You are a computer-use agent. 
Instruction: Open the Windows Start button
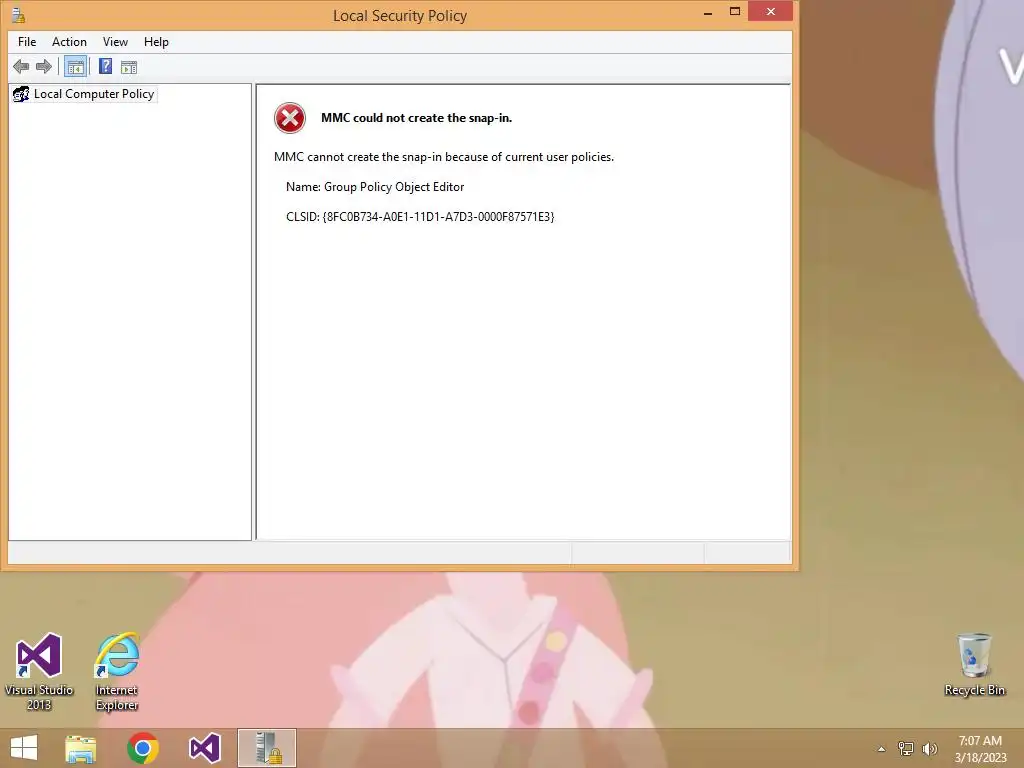click(24, 748)
